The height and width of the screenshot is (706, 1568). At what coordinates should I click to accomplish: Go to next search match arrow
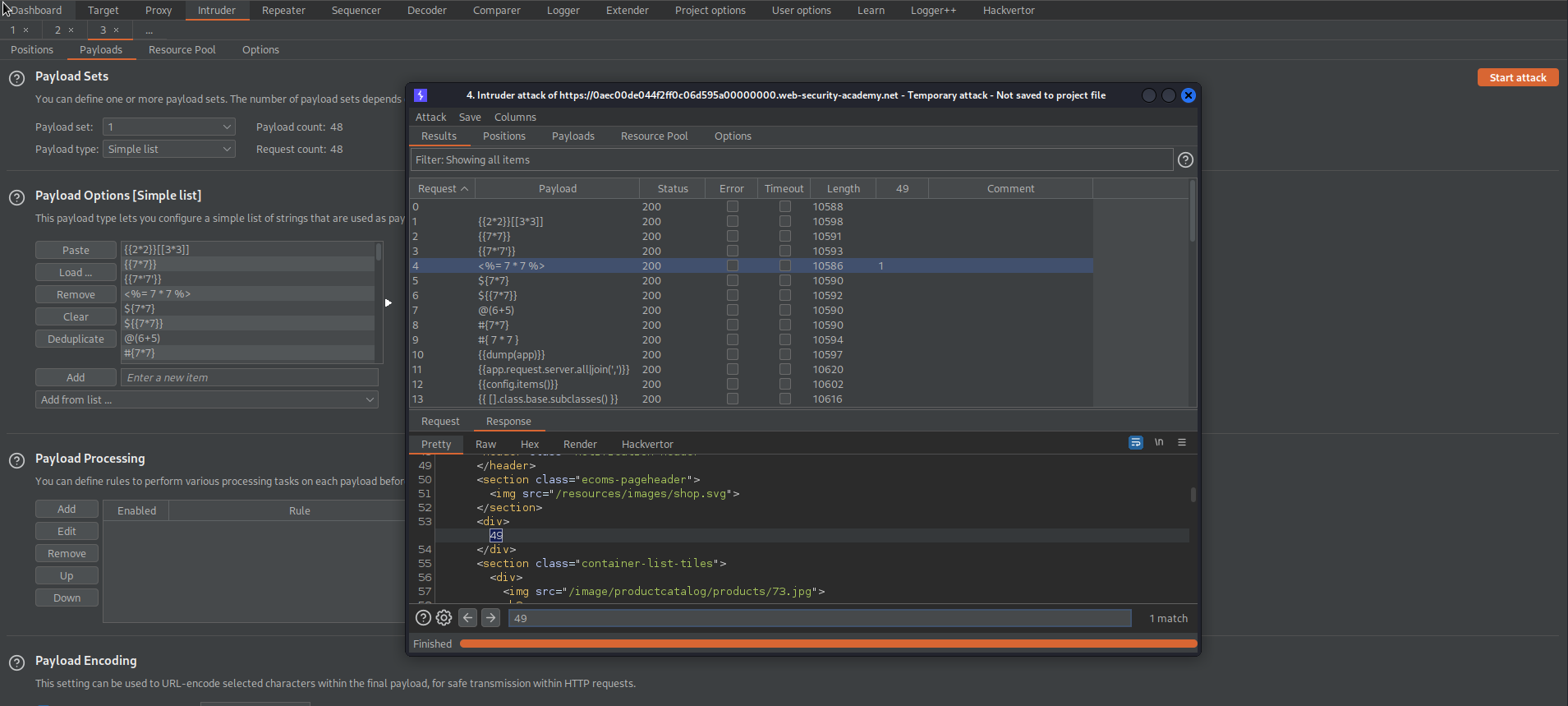[490, 618]
